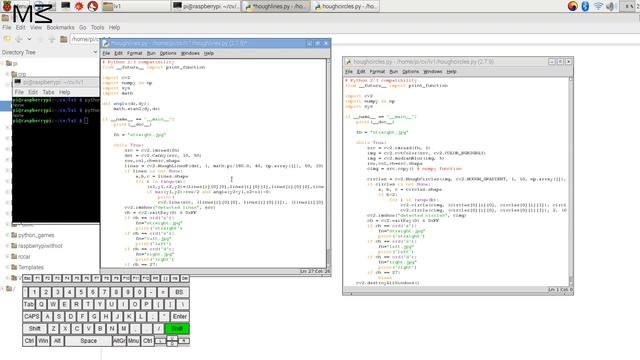Click the new folder icon in file manager toolbar

click(x=7, y=39)
